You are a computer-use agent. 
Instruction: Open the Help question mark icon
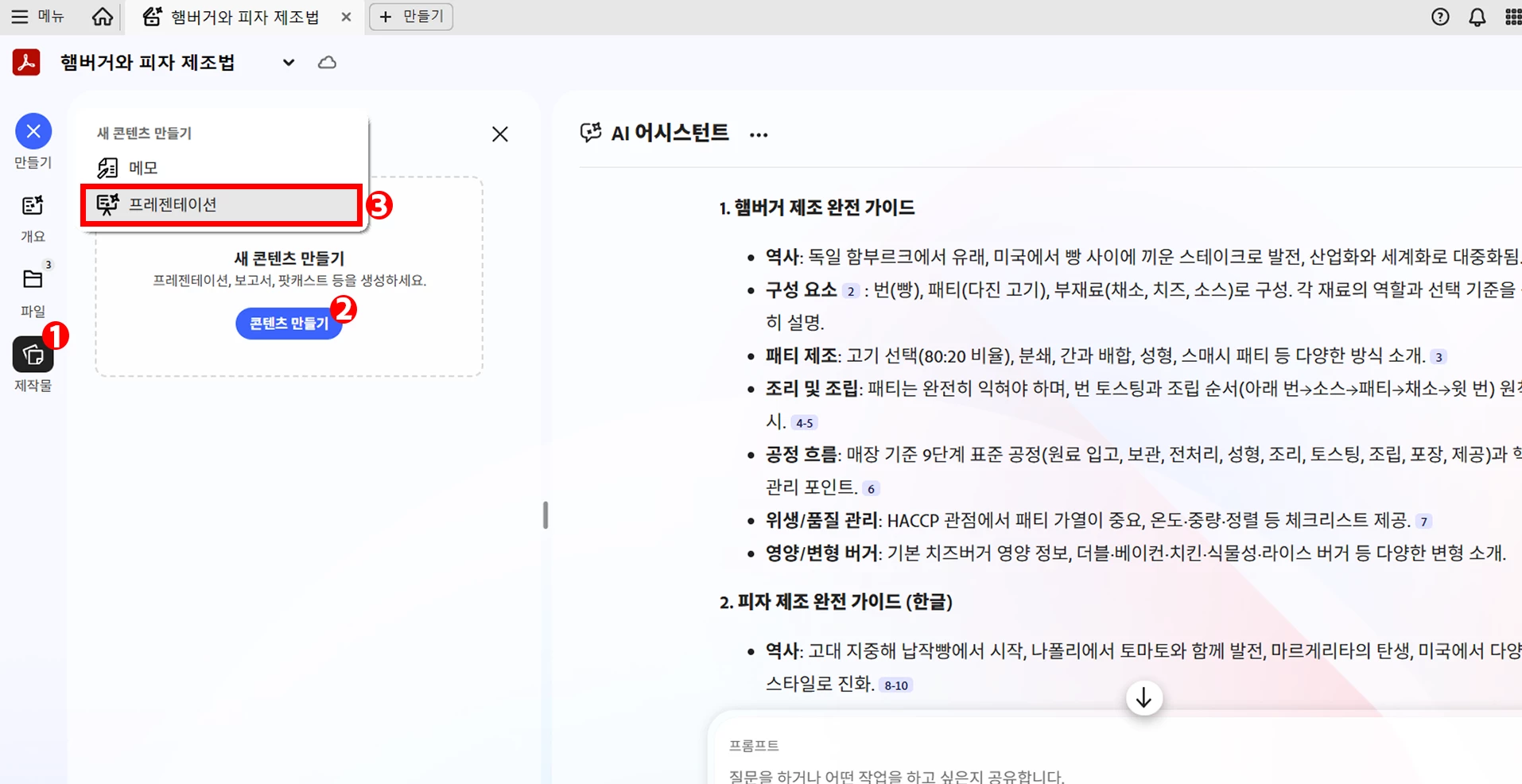[1440, 17]
